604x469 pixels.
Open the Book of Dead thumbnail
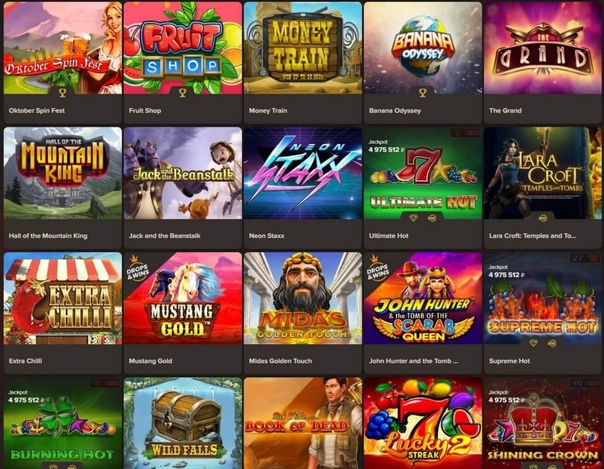[x=303, y=423]
